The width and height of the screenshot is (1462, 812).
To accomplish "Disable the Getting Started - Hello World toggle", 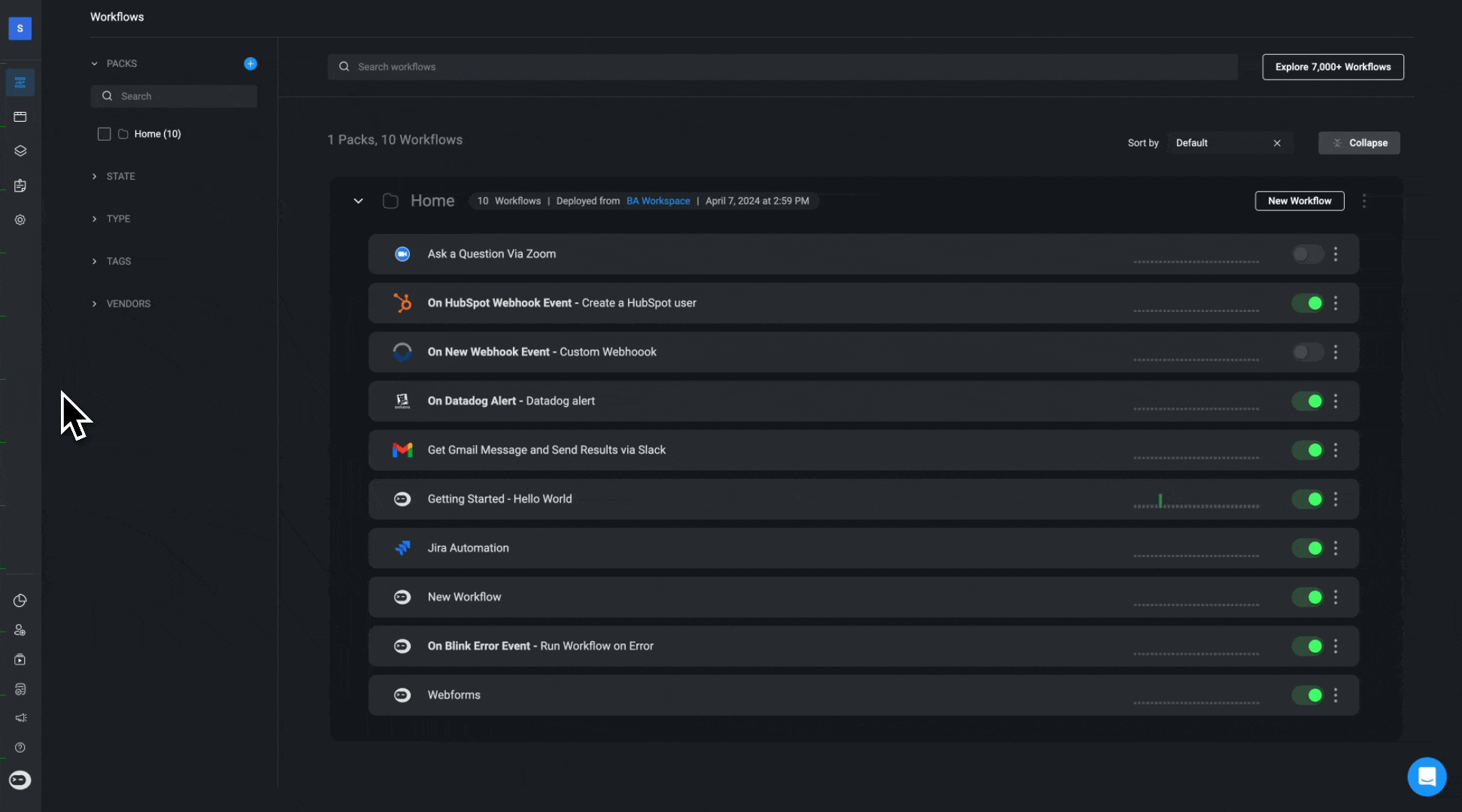I will coord(1307,499).
